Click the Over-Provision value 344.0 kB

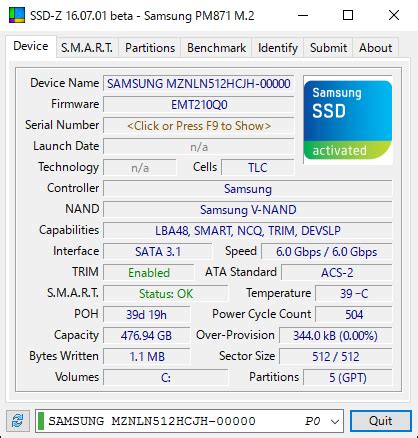tap(335, 336)
